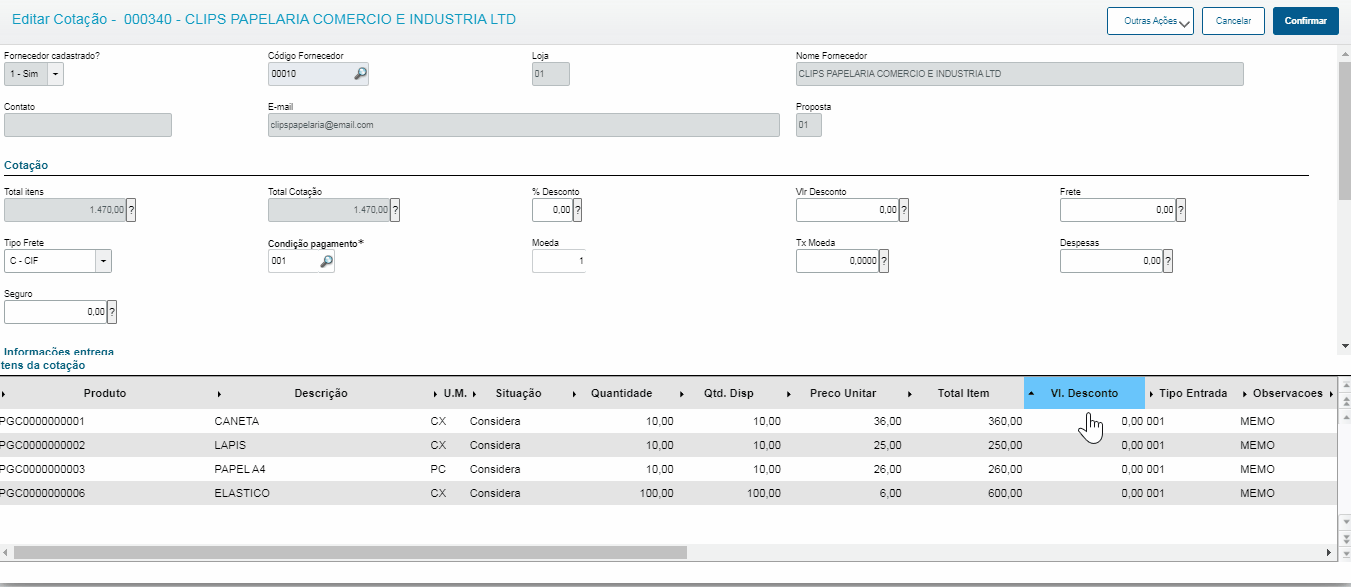Click the Informações entrega section heading
Viewport: 1351px width, 587px height.
pyautogui.click(x=59, y=352)
